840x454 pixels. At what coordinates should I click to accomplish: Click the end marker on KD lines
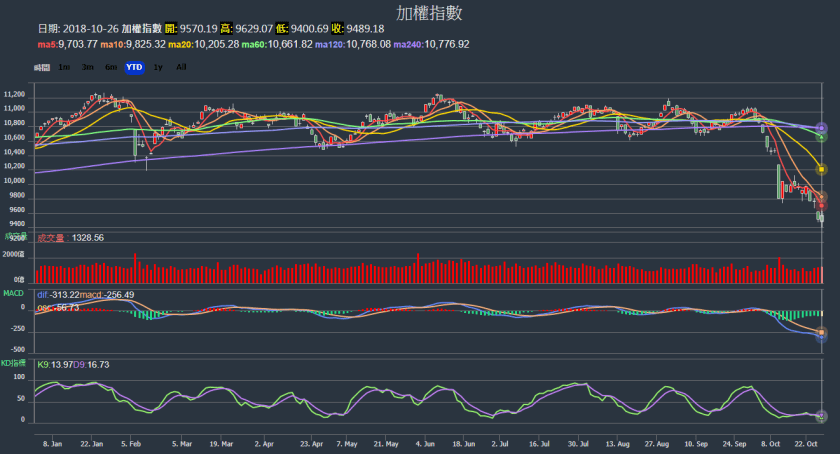tap(822, 415)
